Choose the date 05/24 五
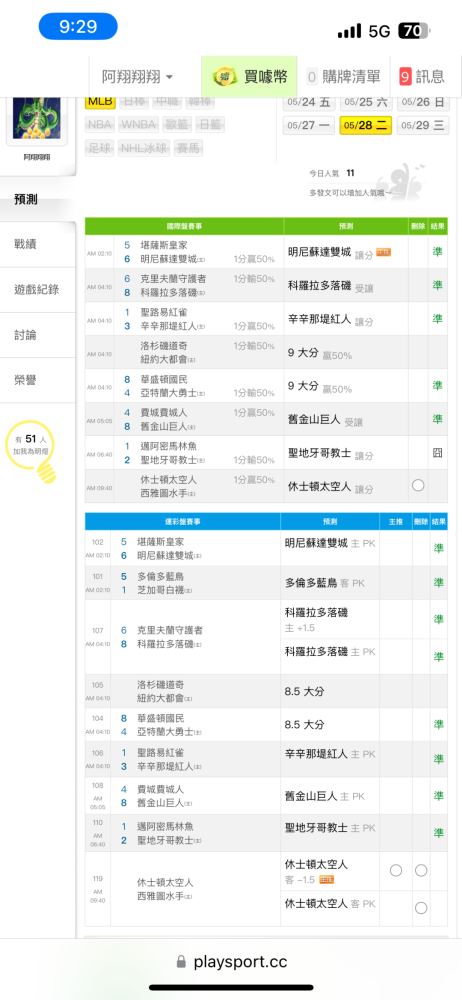The width and height of the screenshot is (462, 1000). 309,102
